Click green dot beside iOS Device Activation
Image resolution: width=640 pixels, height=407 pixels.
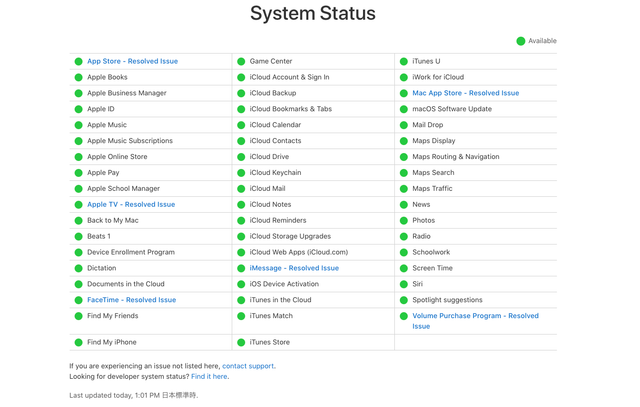pyautogui.click(x=241, y=284)
